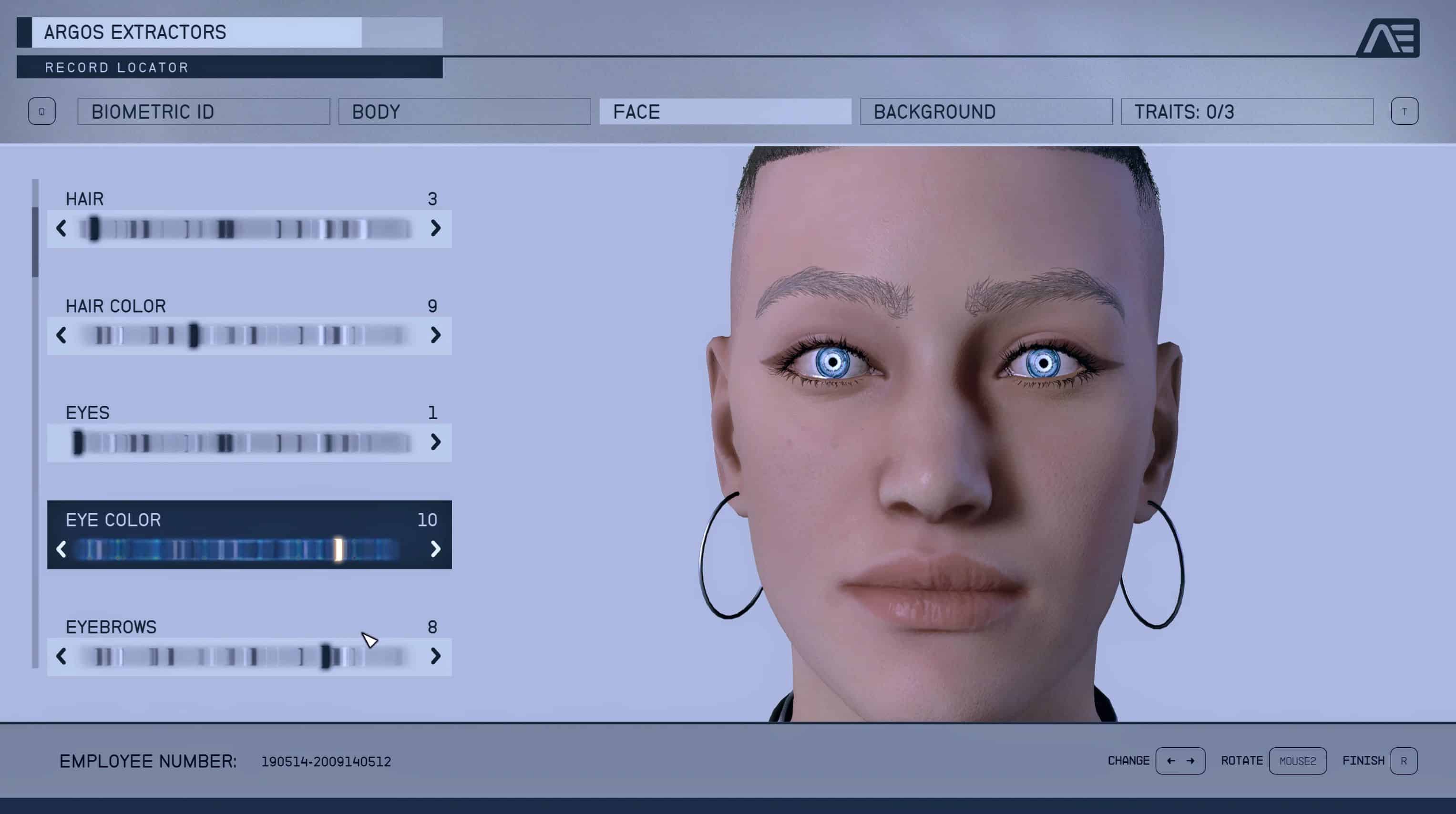Screen dimensions: 1456x814
Task: Click the left arrow on Hair slider
Action: click(62, 228)
